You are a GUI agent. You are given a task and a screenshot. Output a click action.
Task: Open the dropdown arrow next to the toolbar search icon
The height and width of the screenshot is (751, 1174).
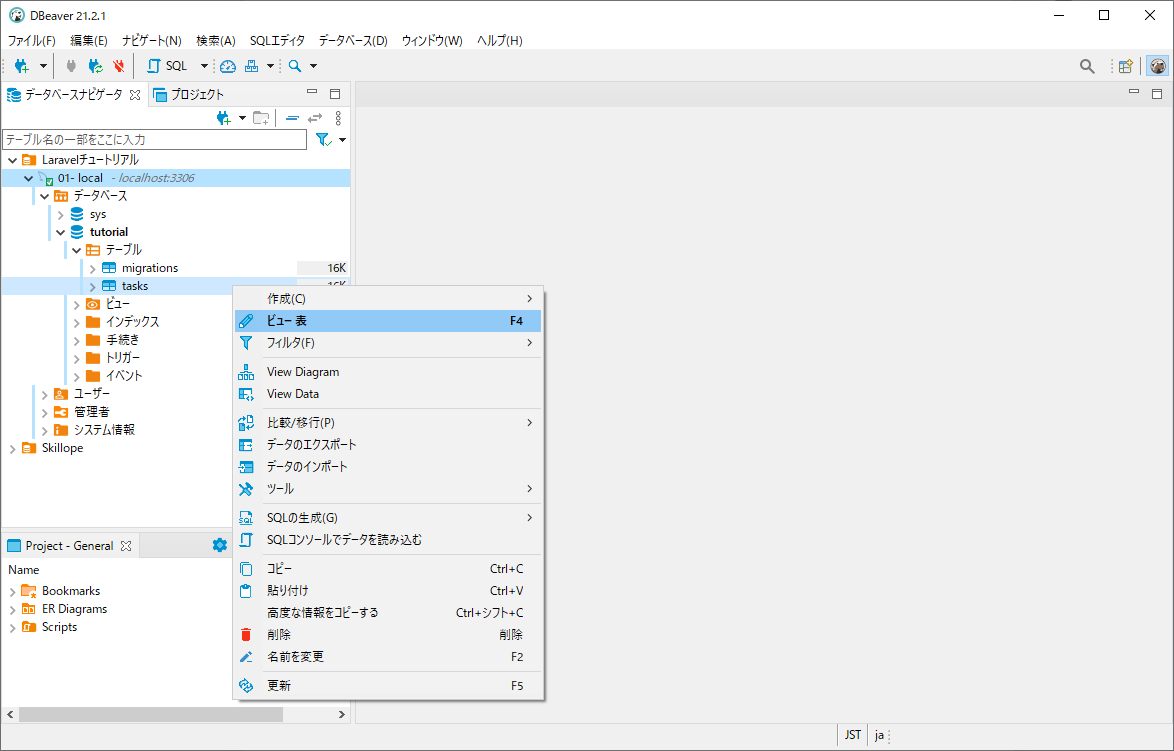click(313, 66)
